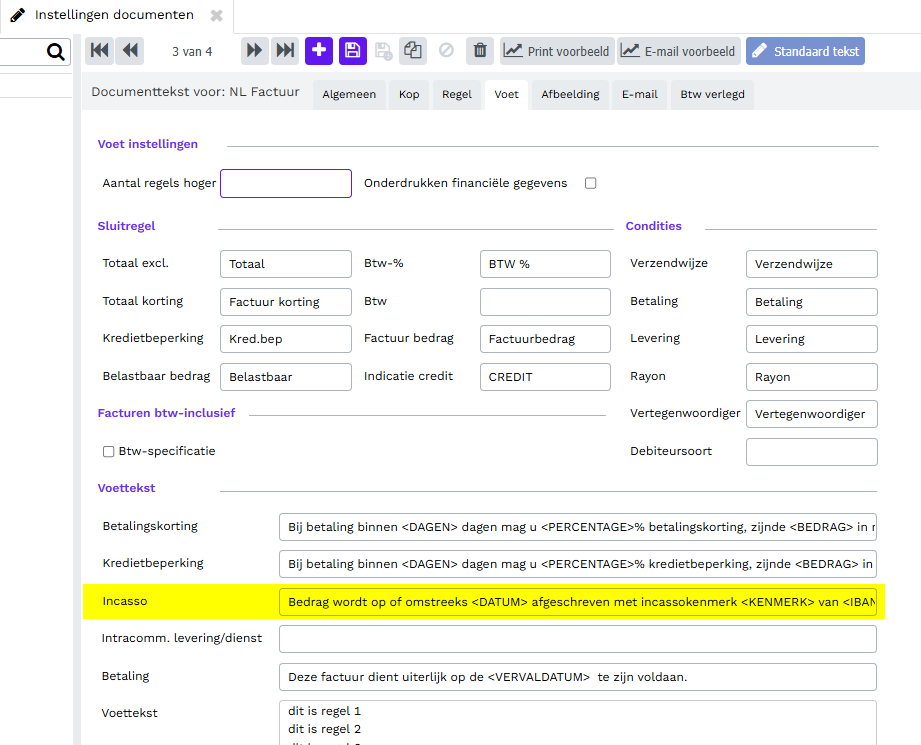Close the Instellingen documenten tab
Screen dimensions: 921x745
click(x=216, y=16)
